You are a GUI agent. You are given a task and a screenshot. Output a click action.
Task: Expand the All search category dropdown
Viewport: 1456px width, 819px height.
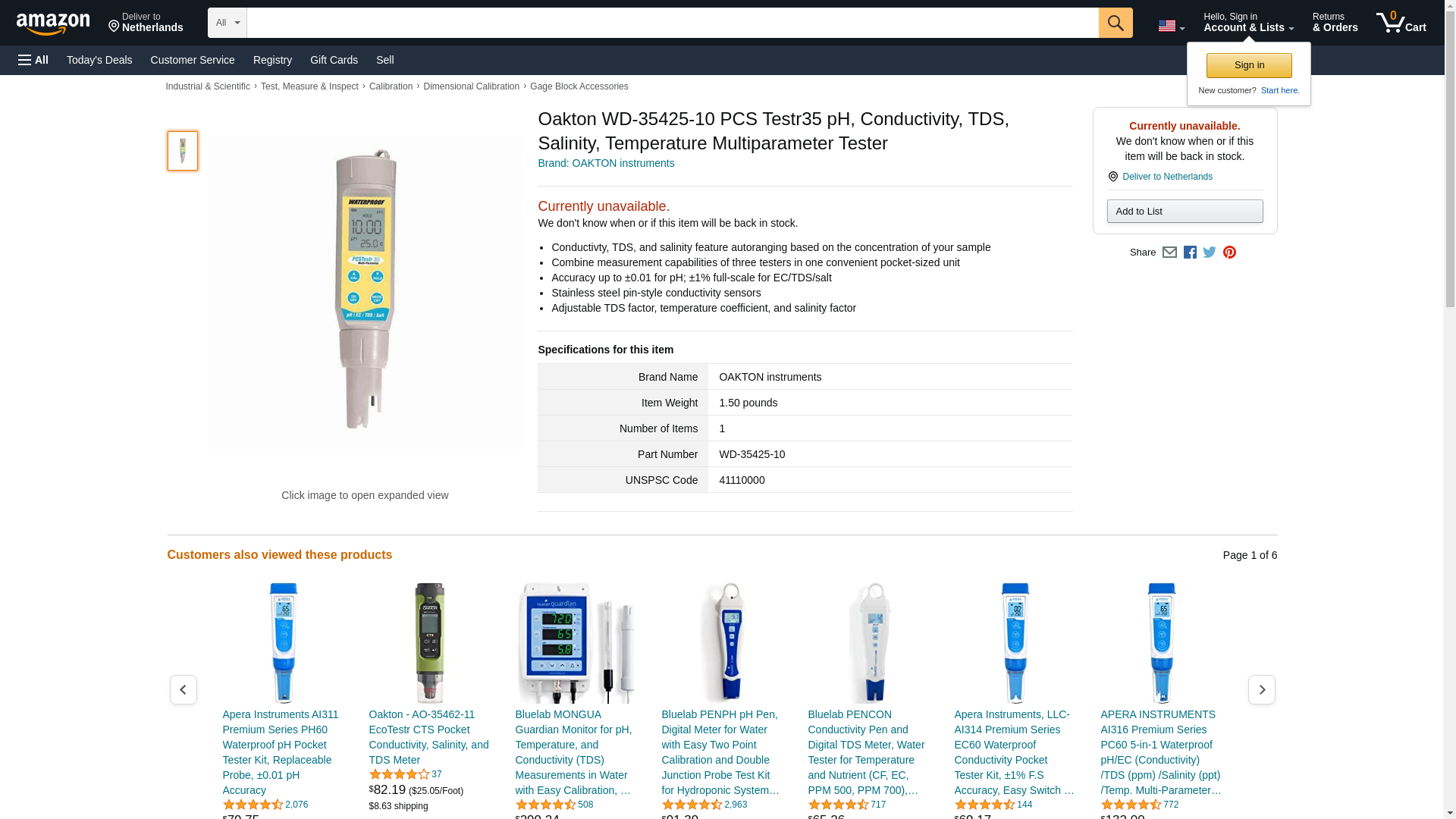pyautogui.click(x=227, y=23)
